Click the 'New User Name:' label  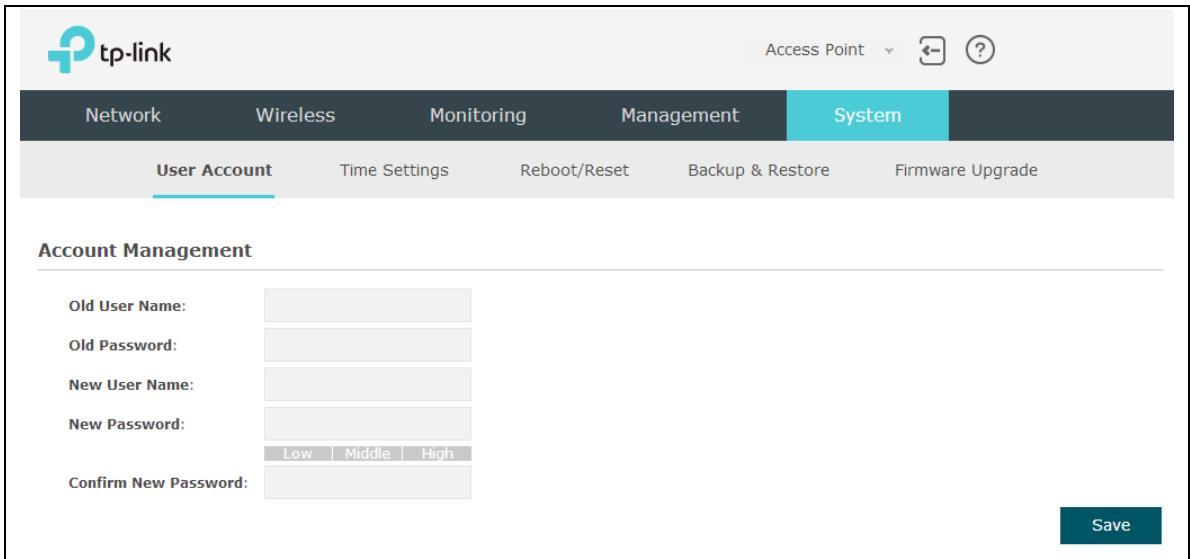pyautogui.click(x=131, y=385)
